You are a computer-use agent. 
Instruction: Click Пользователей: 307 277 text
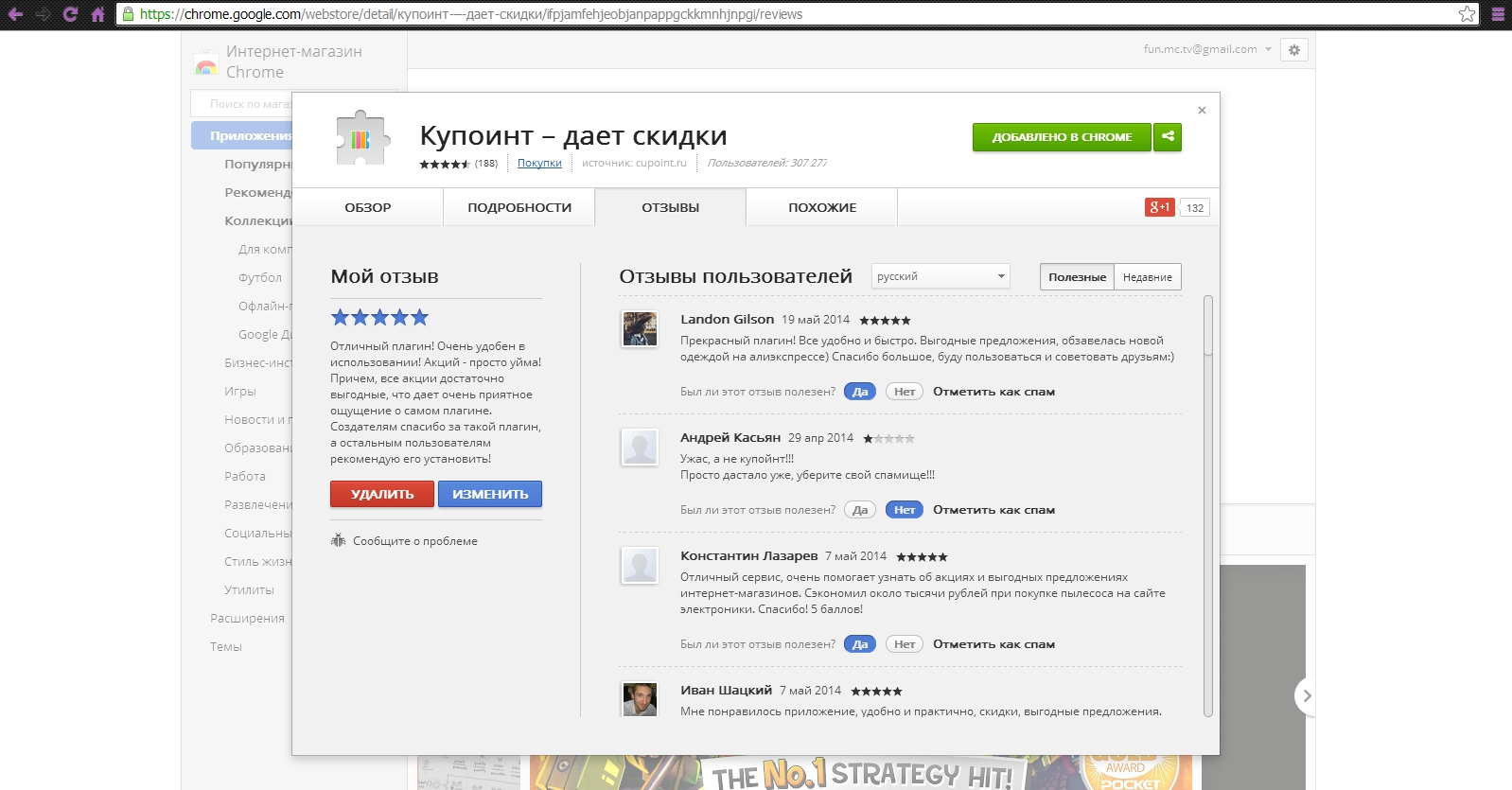pyautogui.click(x=767, y=163)
